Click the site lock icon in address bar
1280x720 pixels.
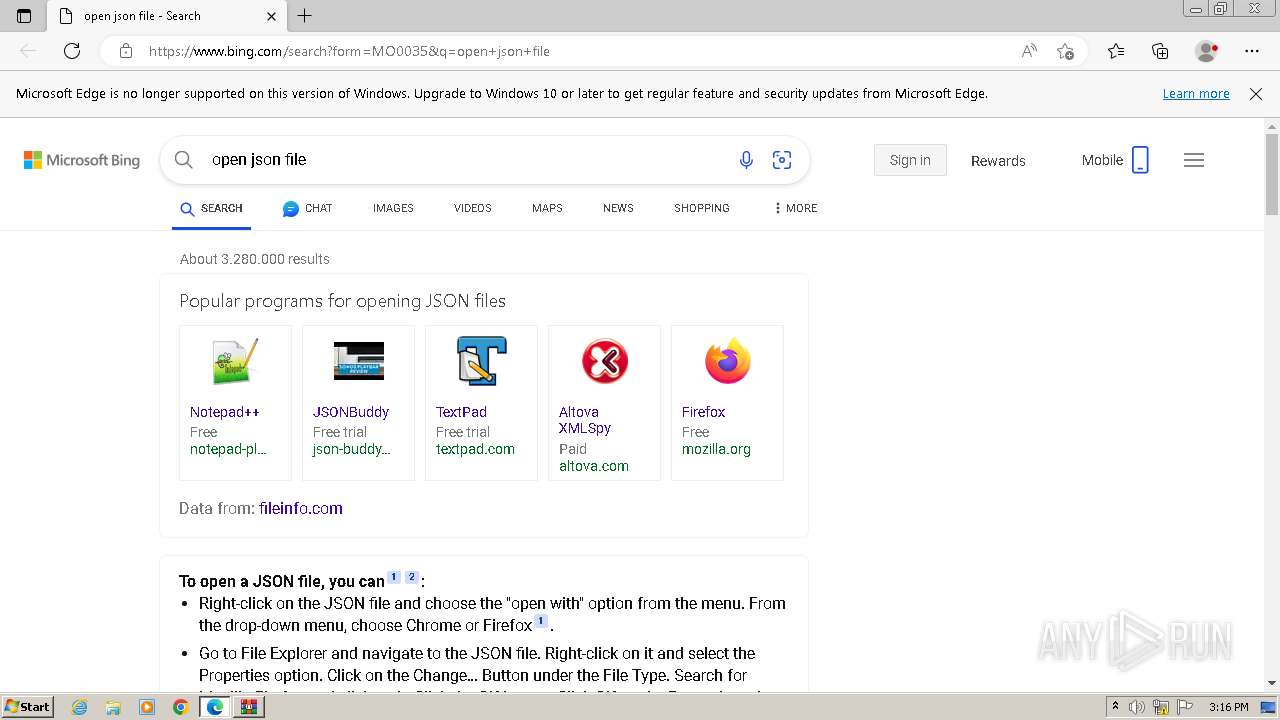pos(125,51)
